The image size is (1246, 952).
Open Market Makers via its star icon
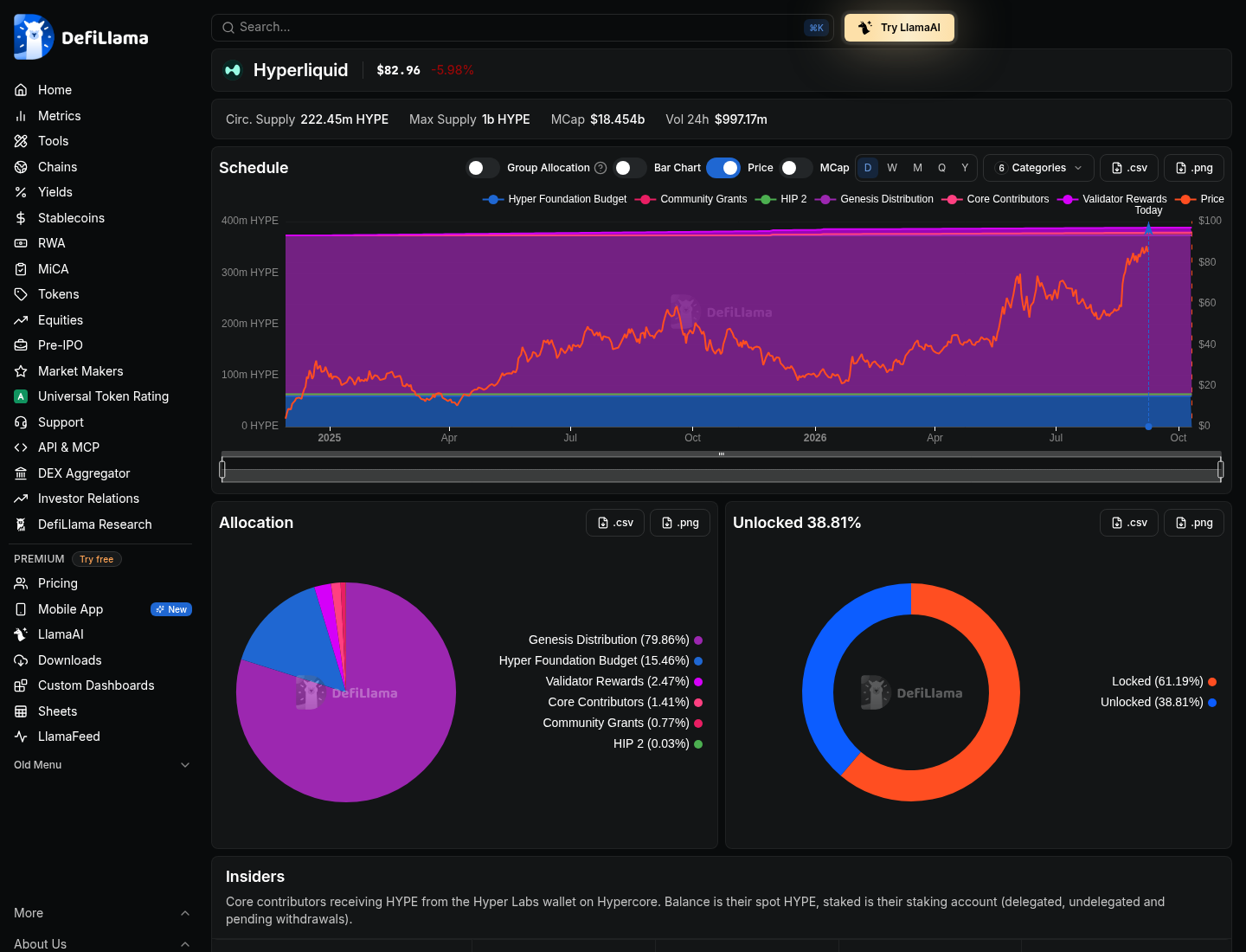pyautogui.click(x=21, y=371)
